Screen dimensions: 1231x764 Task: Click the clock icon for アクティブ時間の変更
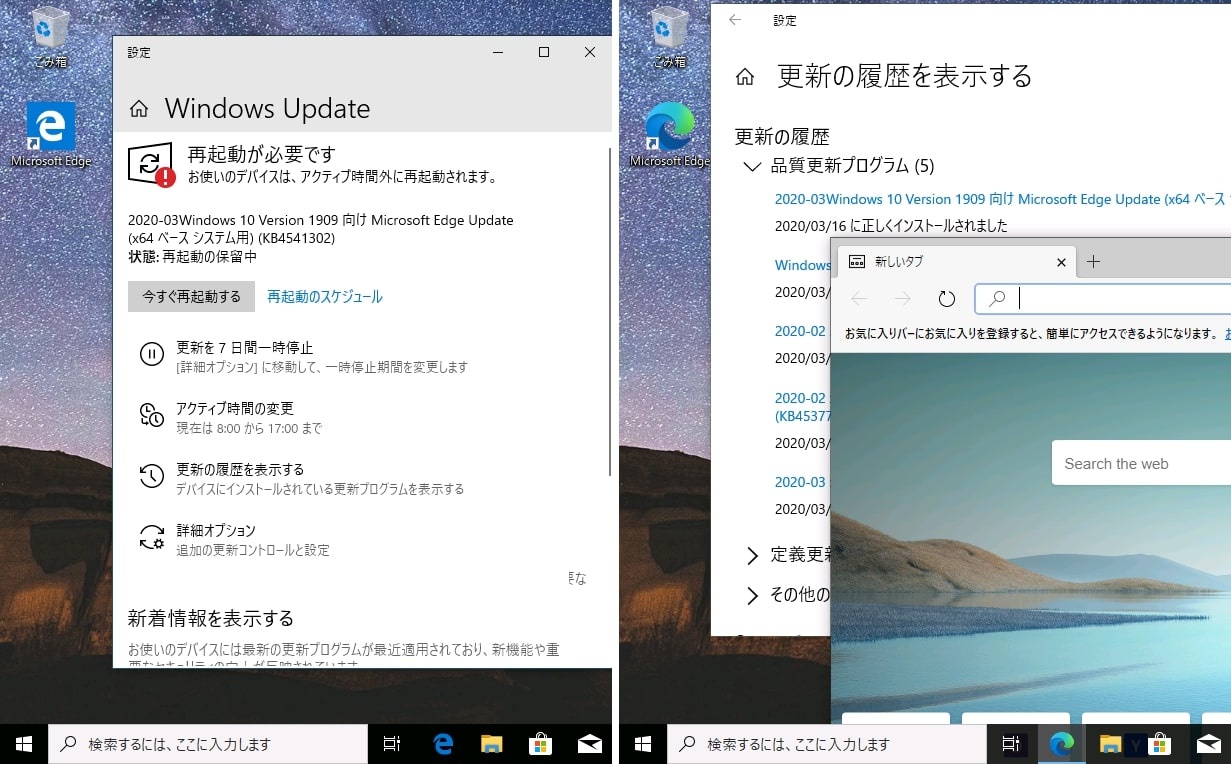pos(151,415)
